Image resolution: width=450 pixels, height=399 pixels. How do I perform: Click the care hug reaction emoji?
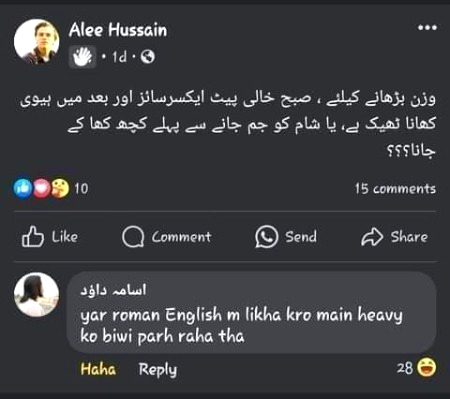[60, 188]
